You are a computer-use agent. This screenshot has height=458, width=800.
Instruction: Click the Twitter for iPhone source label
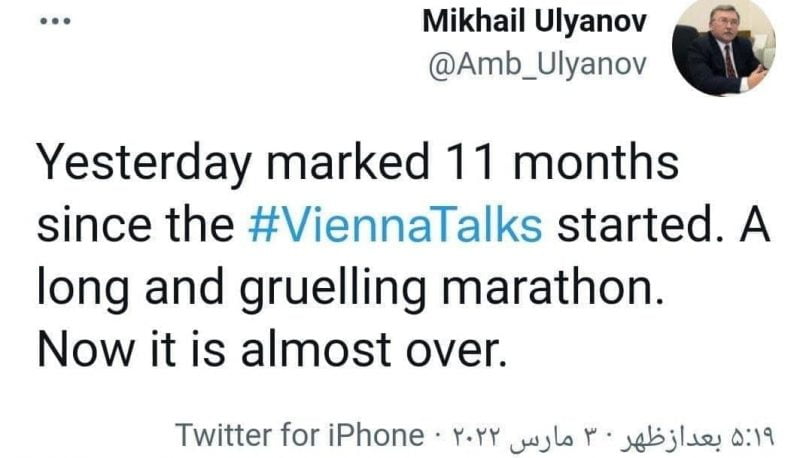(299, 435)
